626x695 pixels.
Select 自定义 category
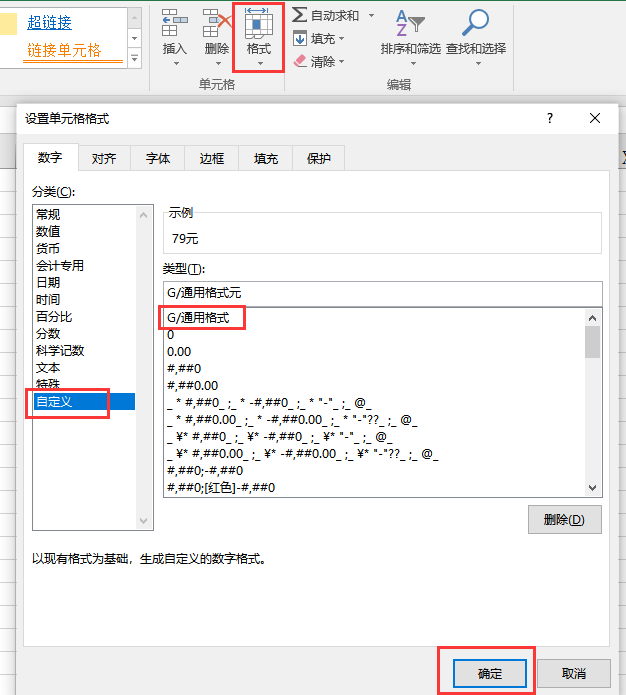84,402
